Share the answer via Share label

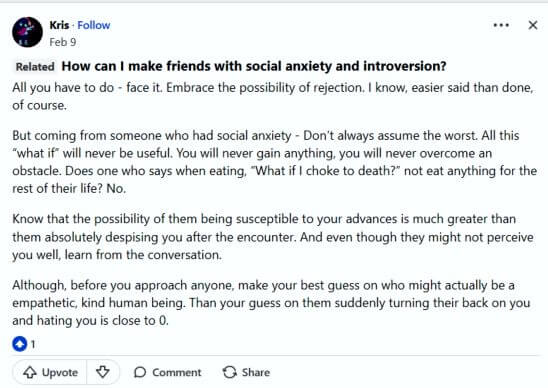point(256,372)
